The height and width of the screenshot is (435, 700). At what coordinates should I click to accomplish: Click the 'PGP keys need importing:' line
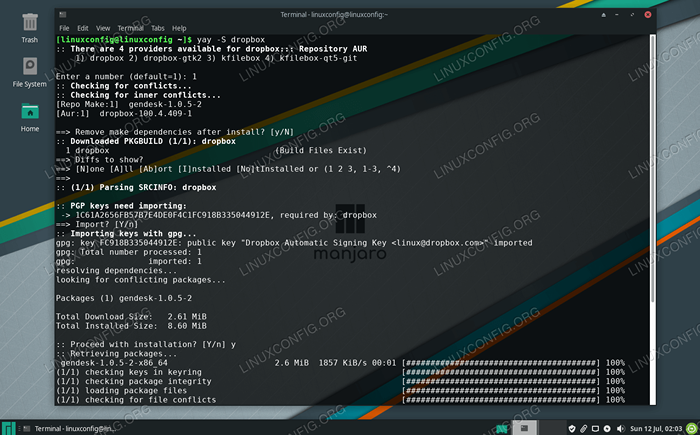click(121, 206)
